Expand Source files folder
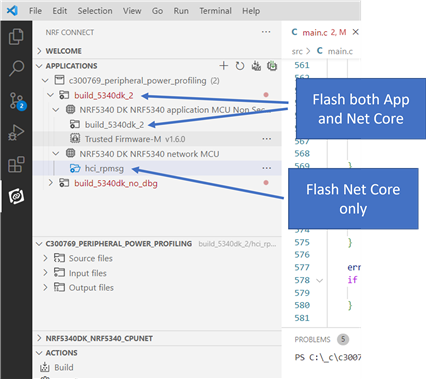This screenshot has height=379, width=426. tap(45, 258)
